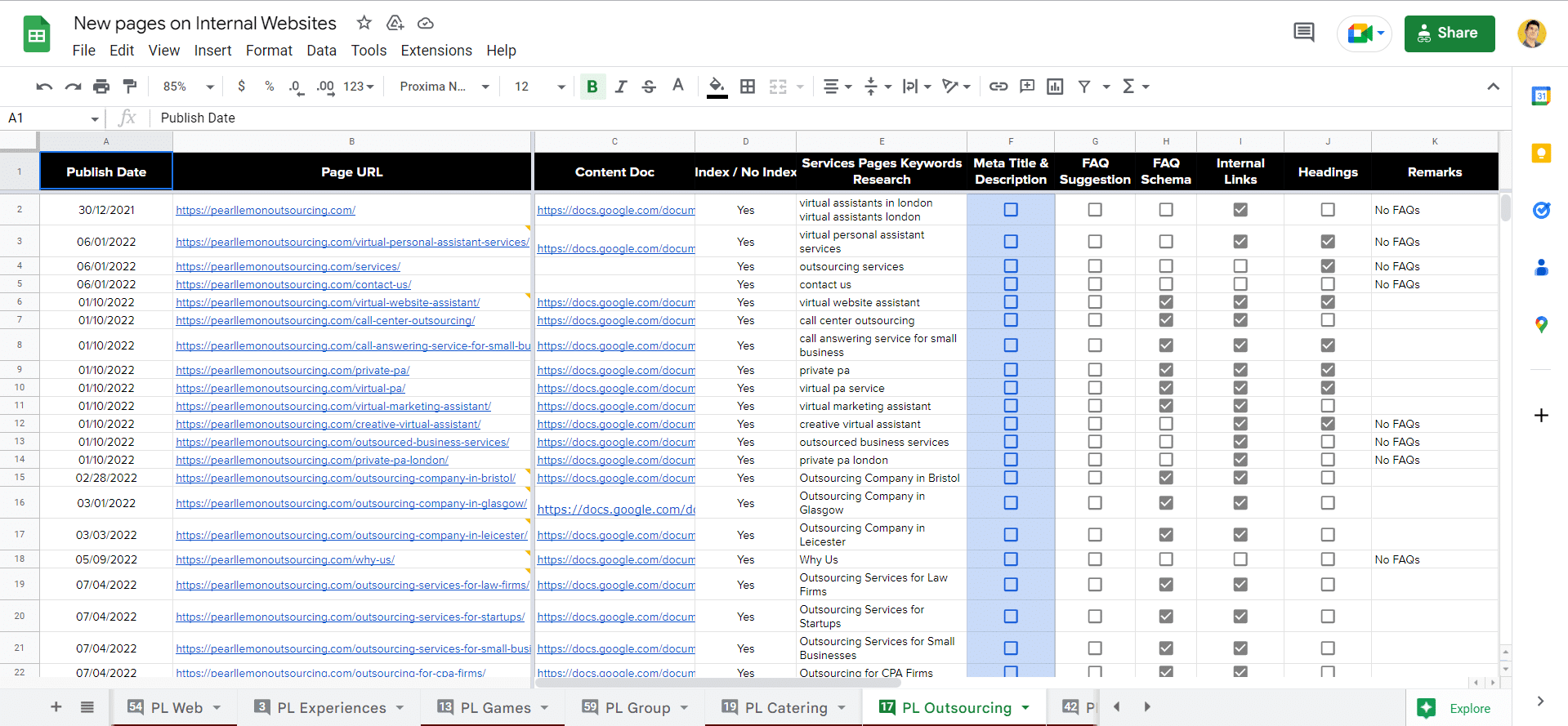Click the Undo icon
Screen dimensions: 1568x726
pos(45,87)
